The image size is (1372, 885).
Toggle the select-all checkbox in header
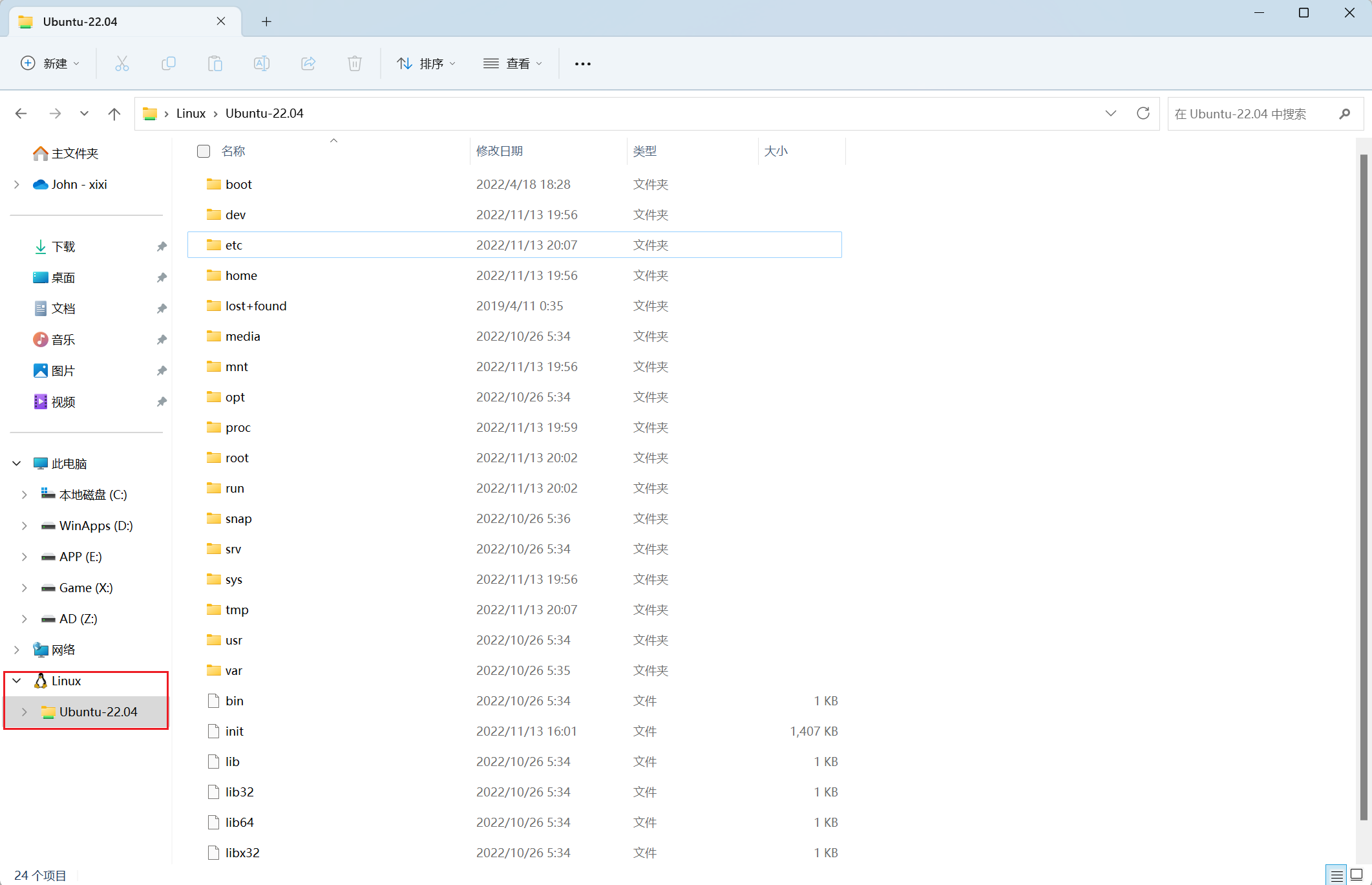click(x=204, y=151)
